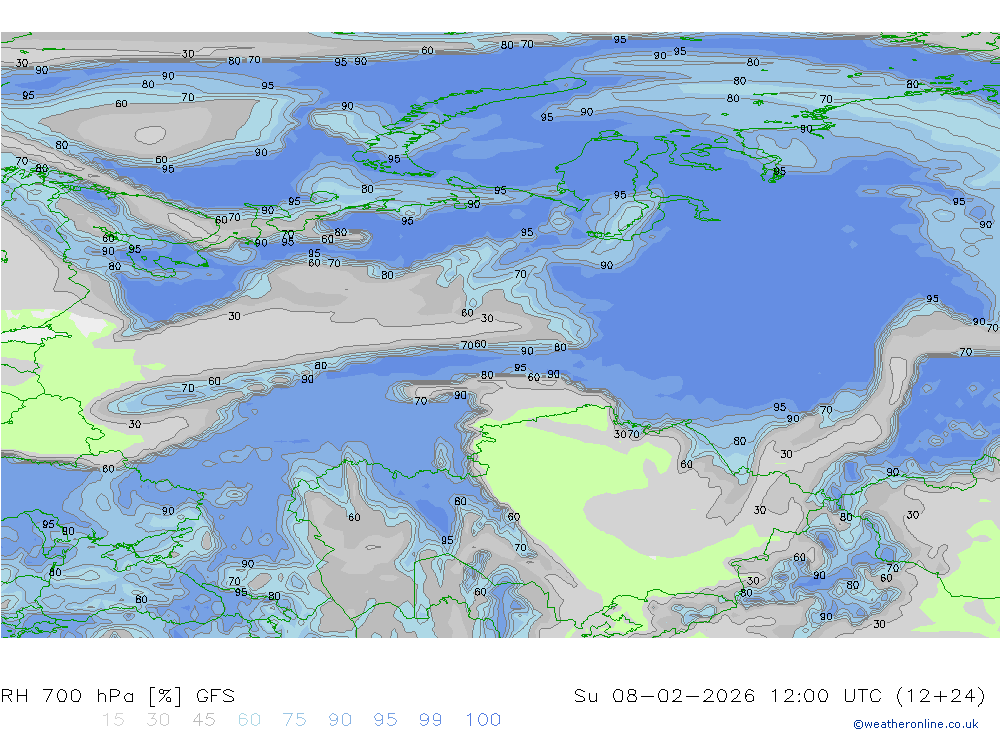Select the '12:00 UTC' time text
The width and height of the screenshot is (1000, 733).
click(x=826, y=695)
